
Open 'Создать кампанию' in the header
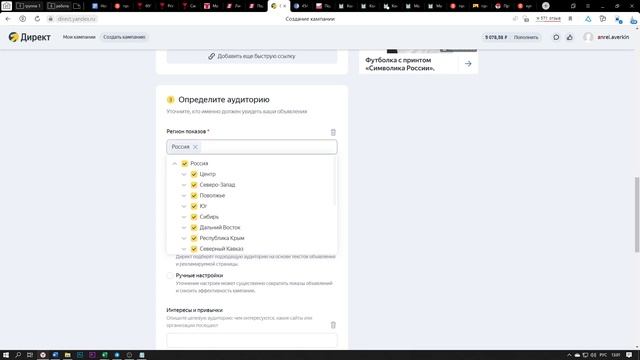coord(124,37)
